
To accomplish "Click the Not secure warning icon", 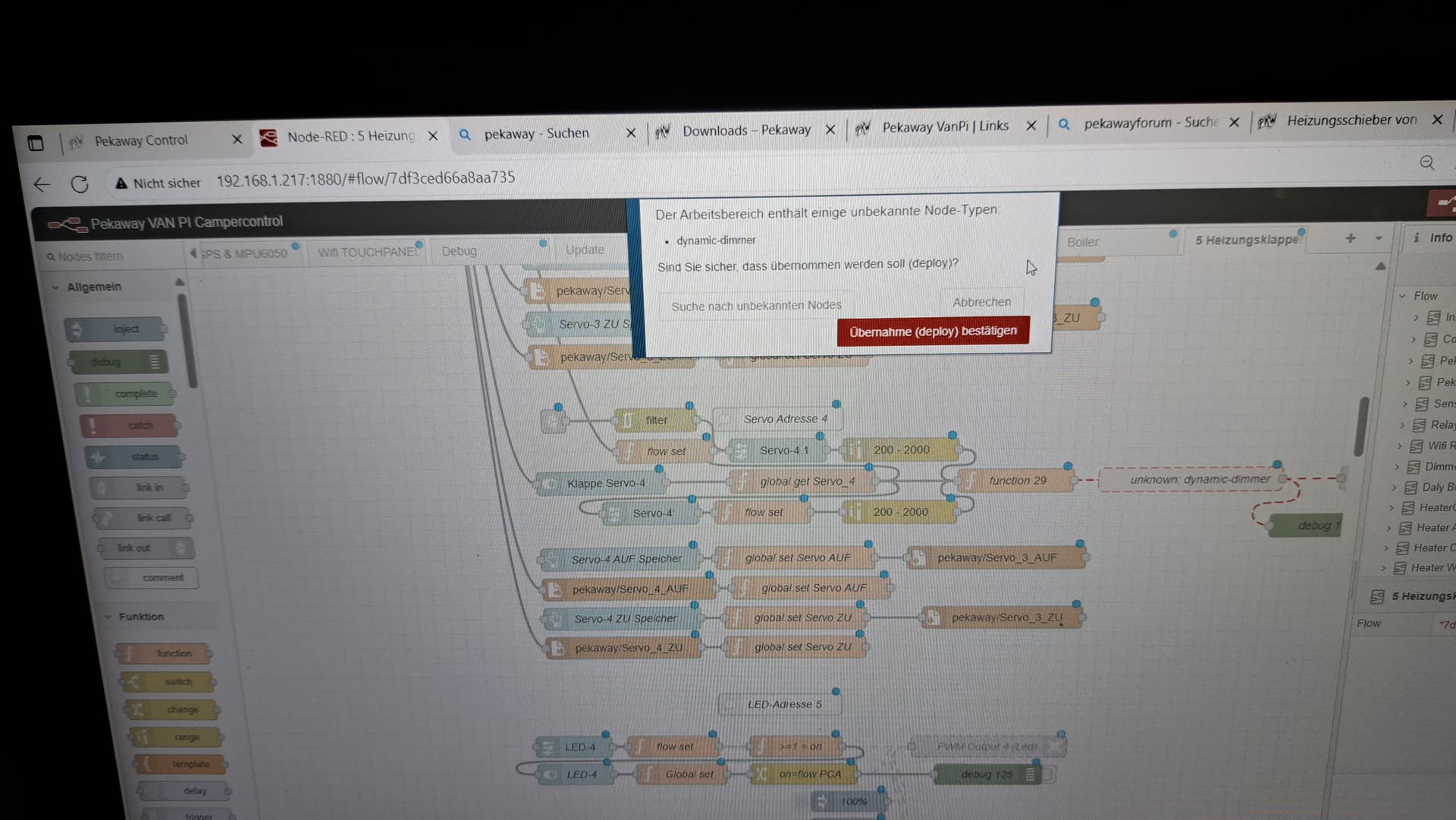I will tap(121, 183).
